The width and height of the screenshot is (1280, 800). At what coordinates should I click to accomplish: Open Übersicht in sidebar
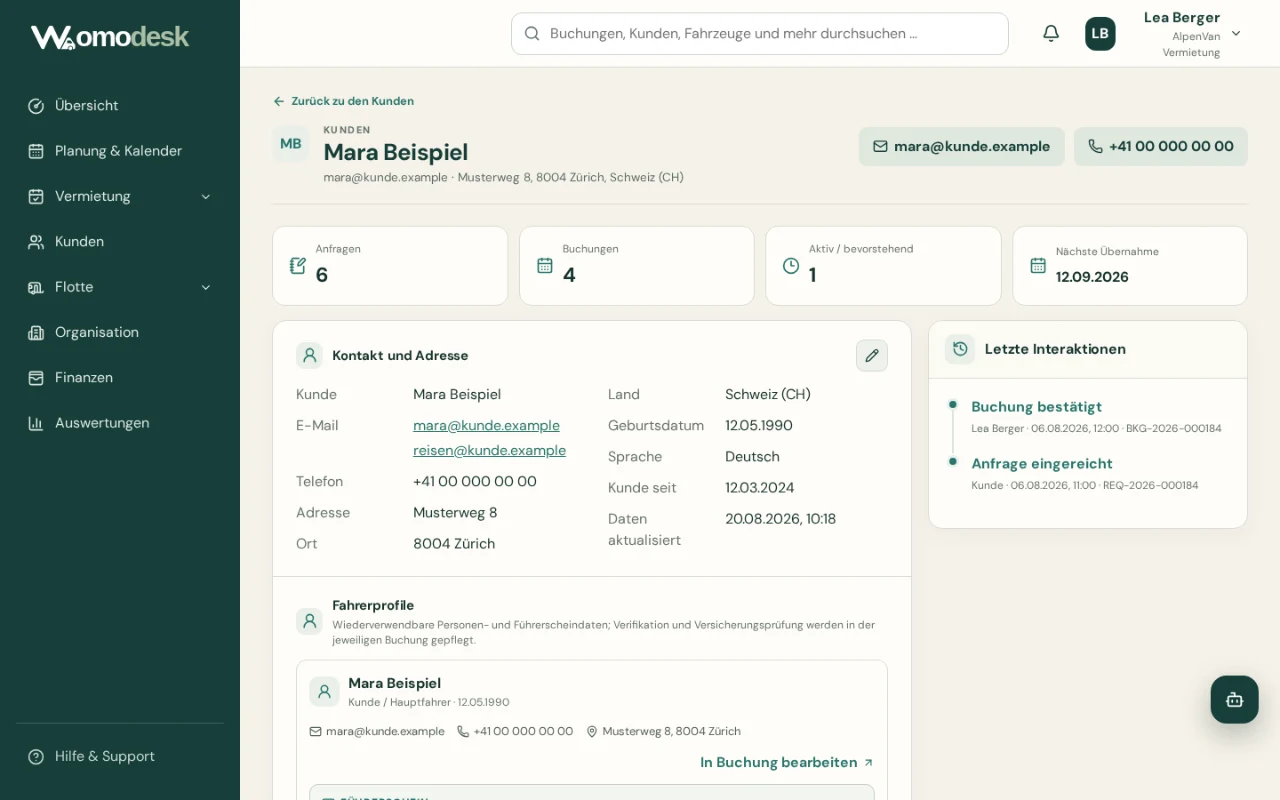click(120, 106)
